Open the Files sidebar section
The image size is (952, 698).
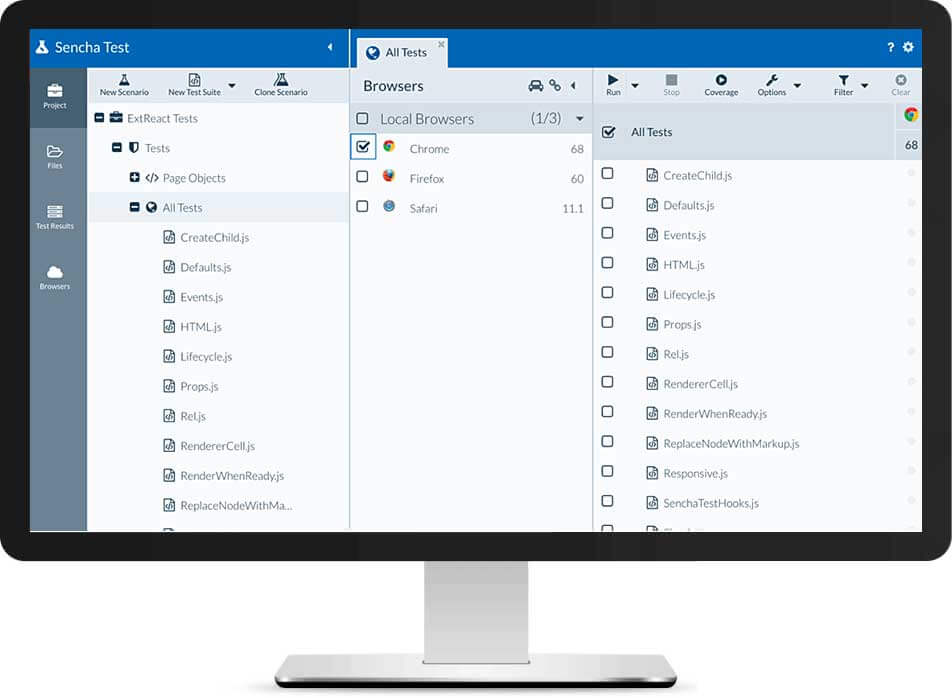point(55,157)
